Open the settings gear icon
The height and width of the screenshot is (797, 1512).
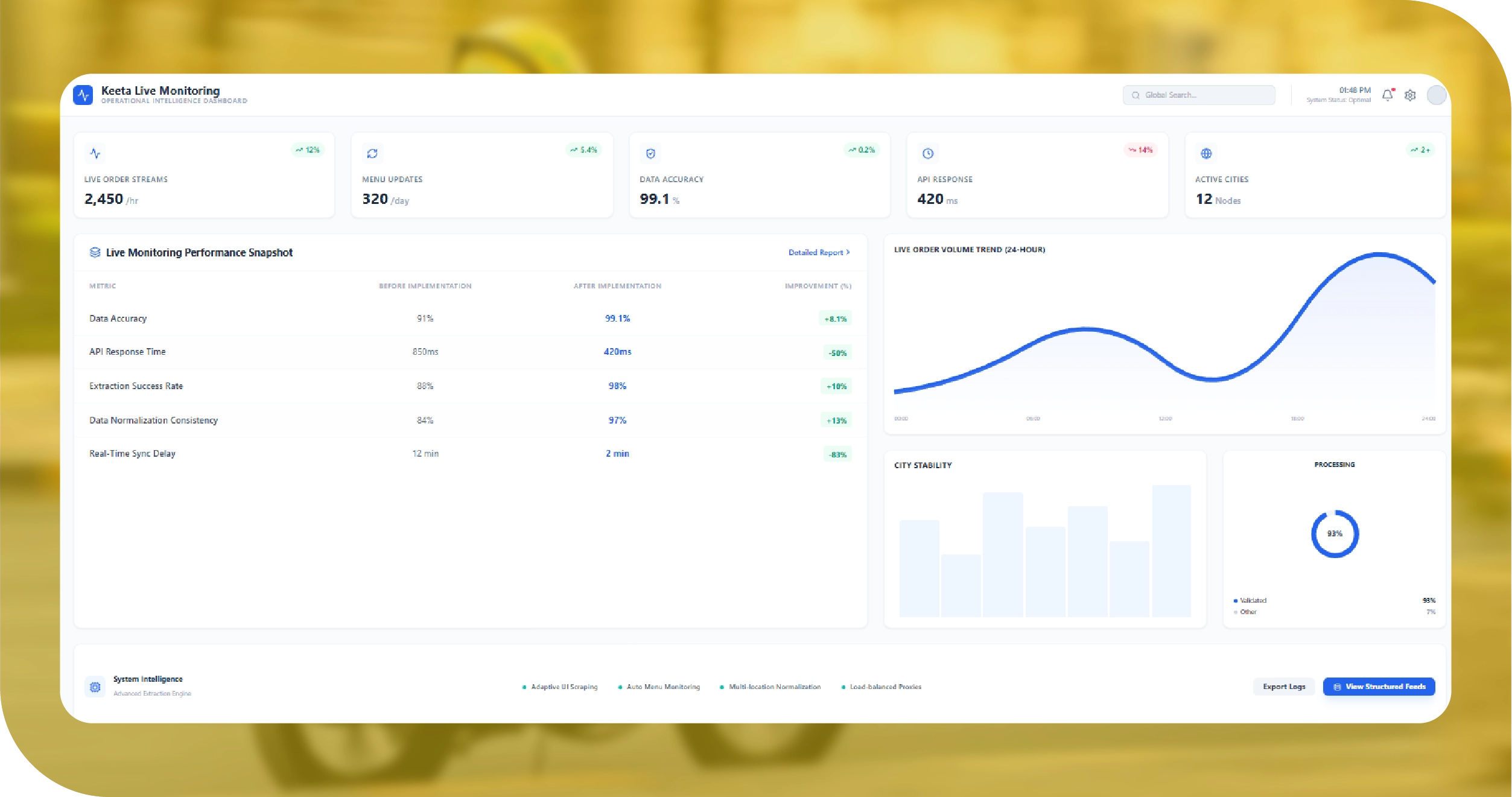1410,95
